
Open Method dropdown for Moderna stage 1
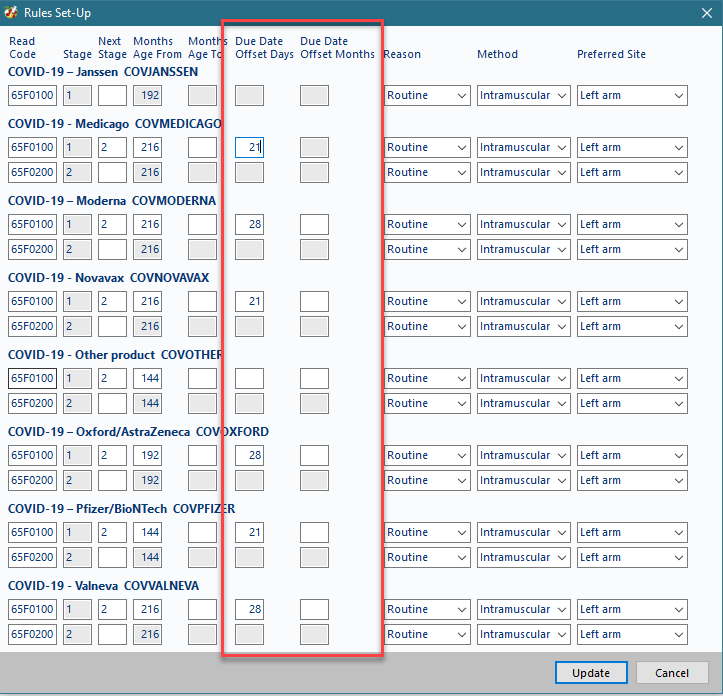click(523, 225)
